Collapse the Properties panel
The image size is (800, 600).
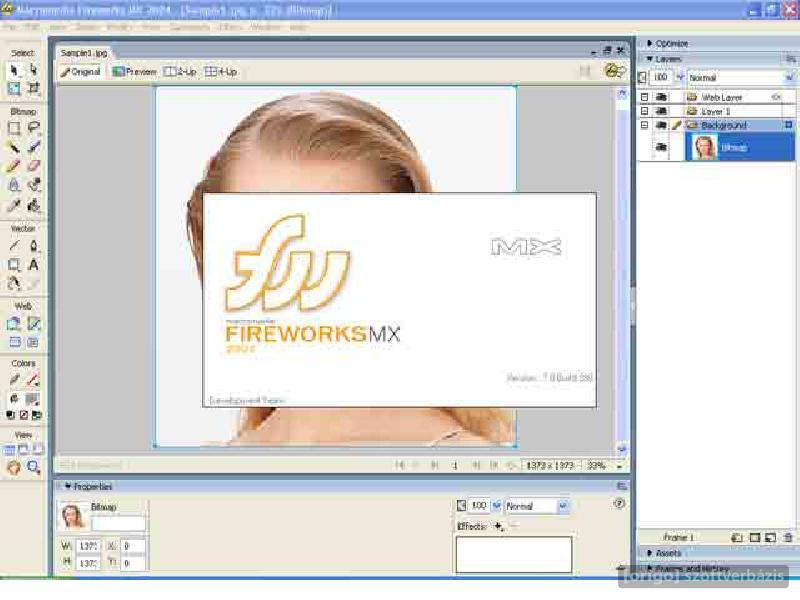tap(68, 486)
